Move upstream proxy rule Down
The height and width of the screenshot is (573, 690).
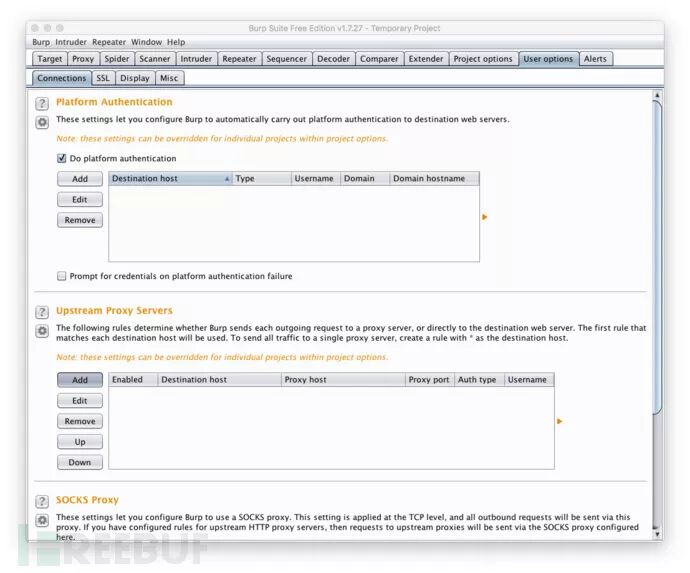pyautogui.click(x=80, y=462)
